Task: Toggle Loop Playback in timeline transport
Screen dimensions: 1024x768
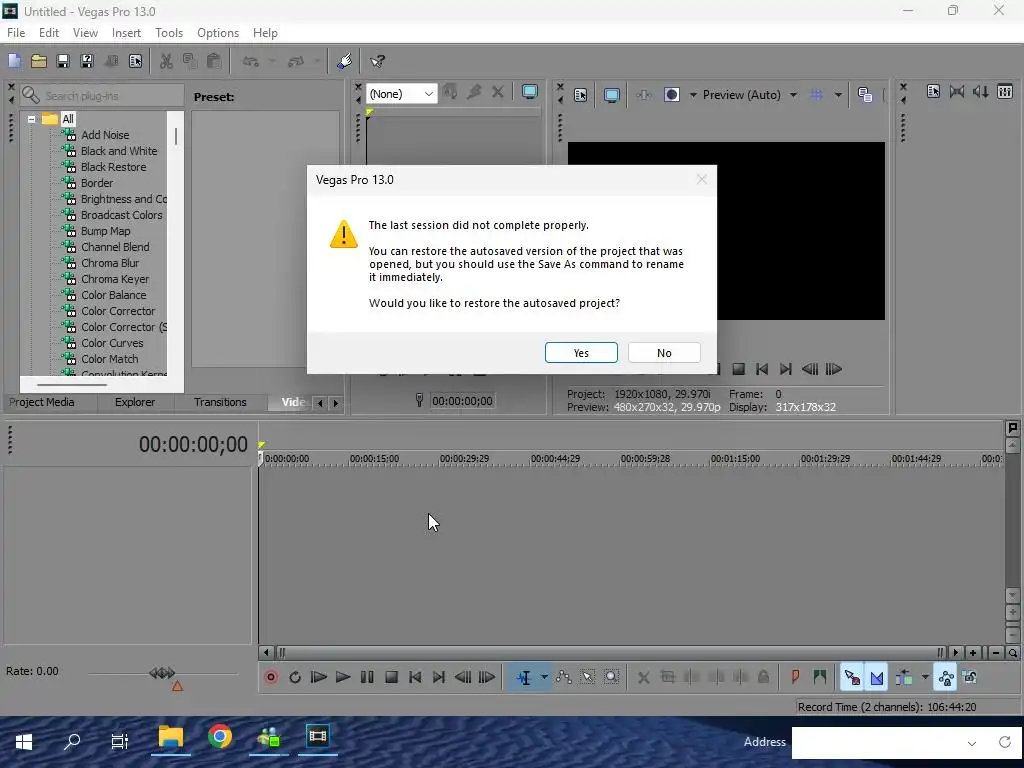Action: click(x=295, y=677)
